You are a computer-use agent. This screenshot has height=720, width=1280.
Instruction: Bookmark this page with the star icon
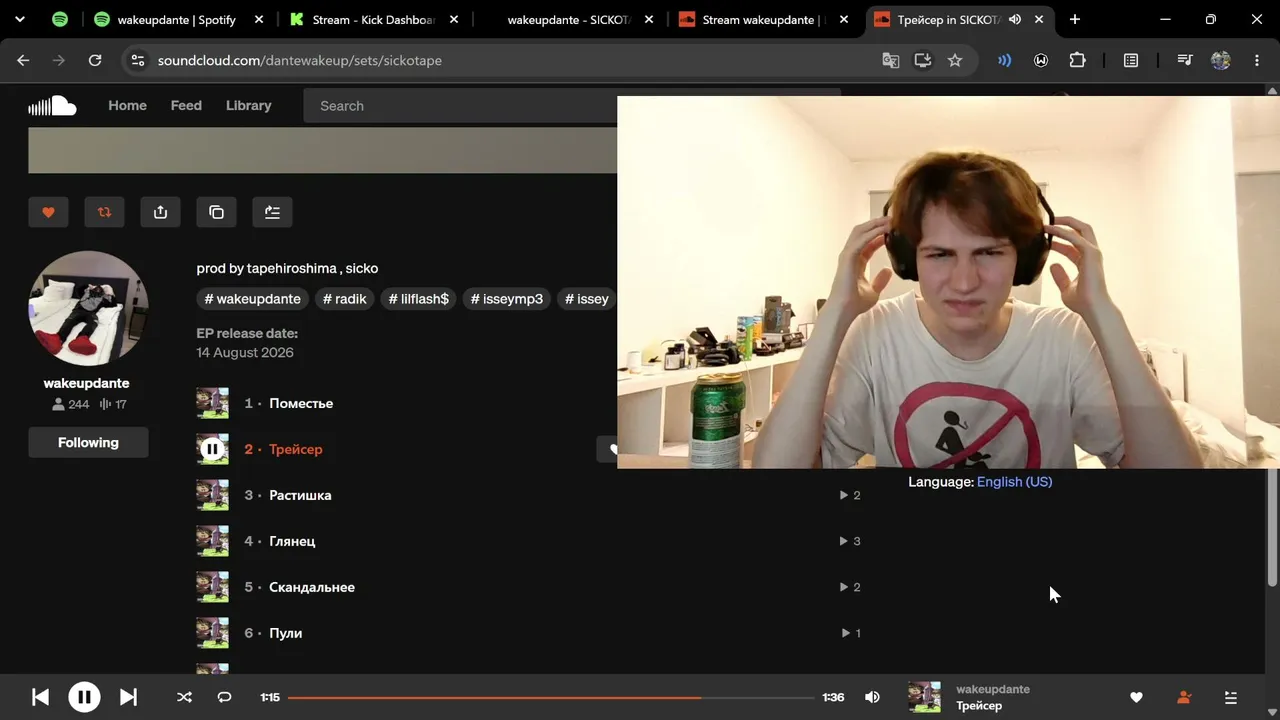point(955,60)
